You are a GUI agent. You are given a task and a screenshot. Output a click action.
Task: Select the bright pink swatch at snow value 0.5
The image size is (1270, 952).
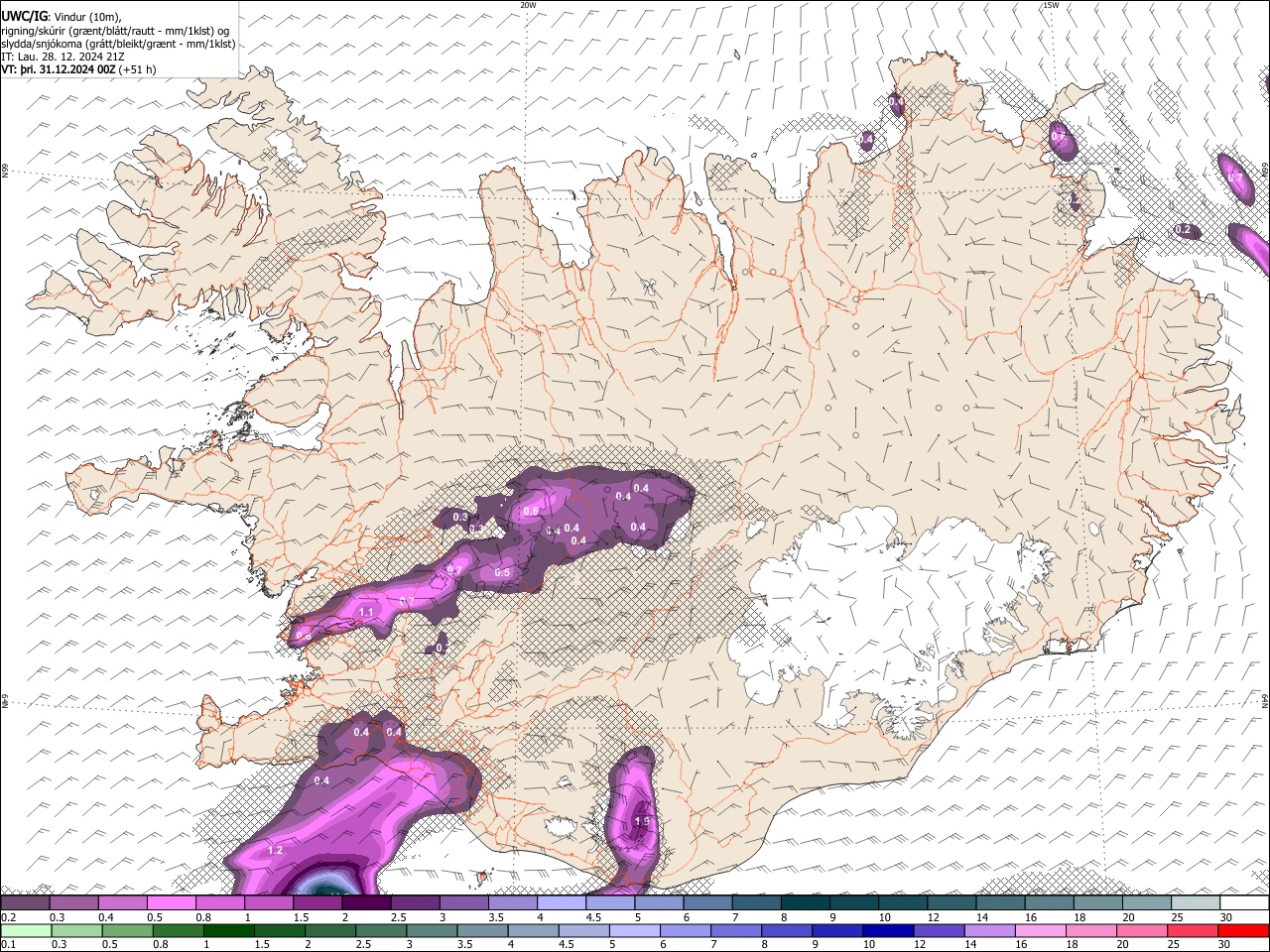[172, 903]
